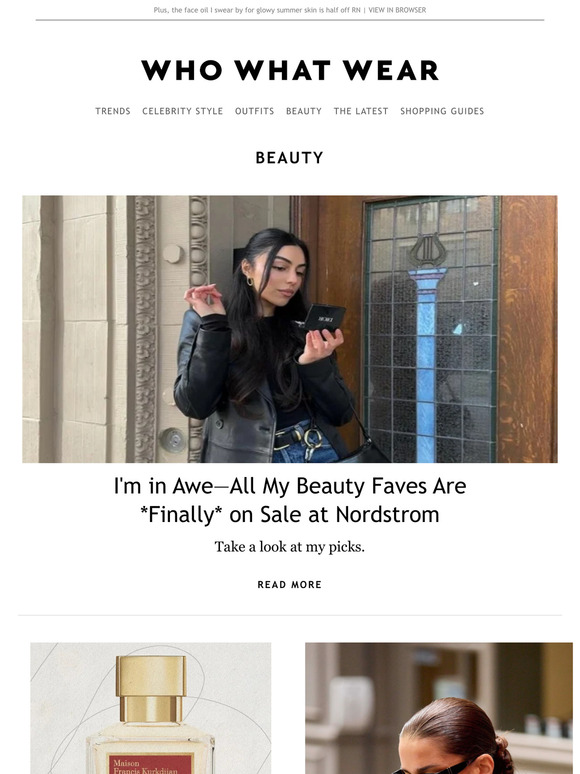
Task: Click the Read More link
Action: pyautogui.click(x=290, y=584)
